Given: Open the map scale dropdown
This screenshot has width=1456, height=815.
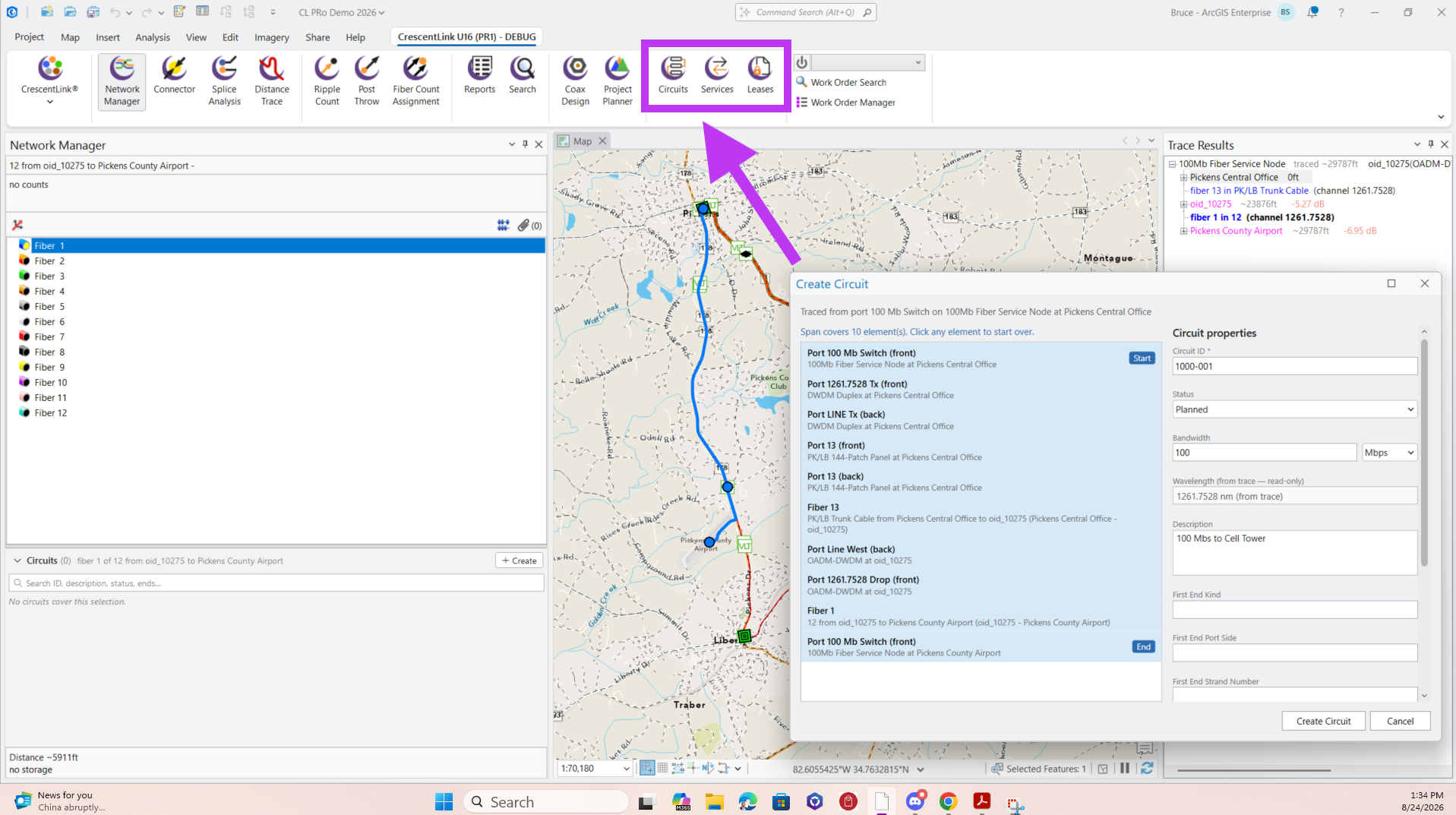Looking at the screenshot, I should pyautogui.click(x=626, y=769).
